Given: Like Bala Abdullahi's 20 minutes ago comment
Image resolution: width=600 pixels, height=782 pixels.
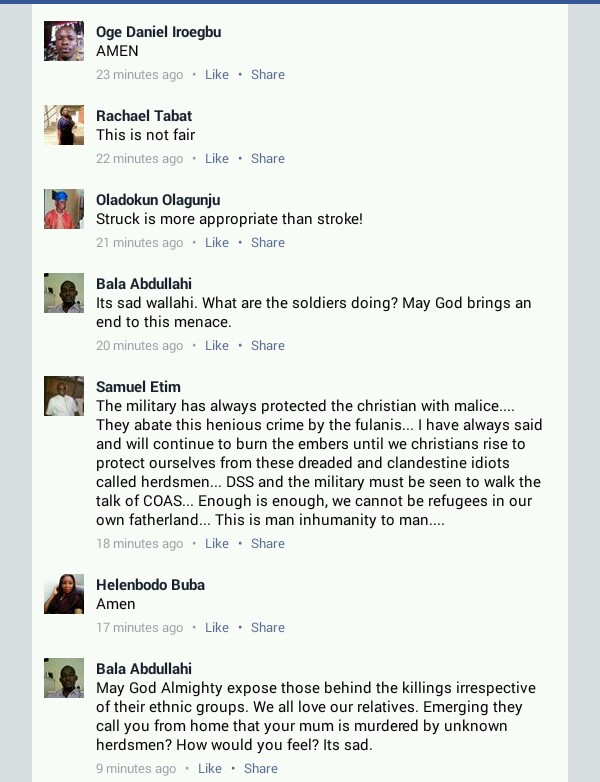Looking at the screenshot, I should click(217, 346).
